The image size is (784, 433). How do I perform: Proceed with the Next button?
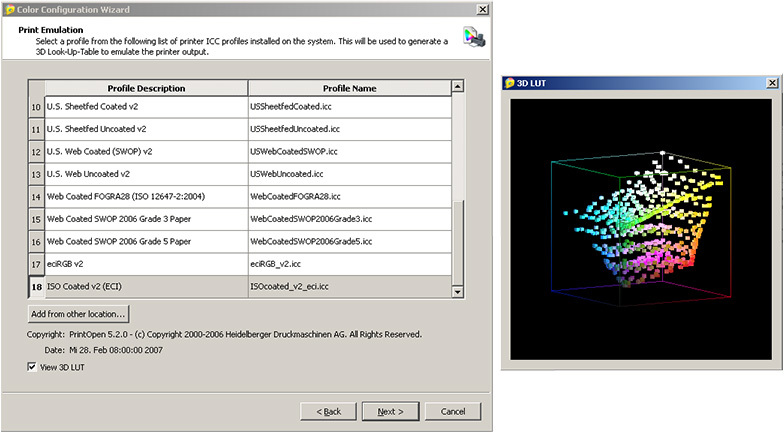coord(390,412)
